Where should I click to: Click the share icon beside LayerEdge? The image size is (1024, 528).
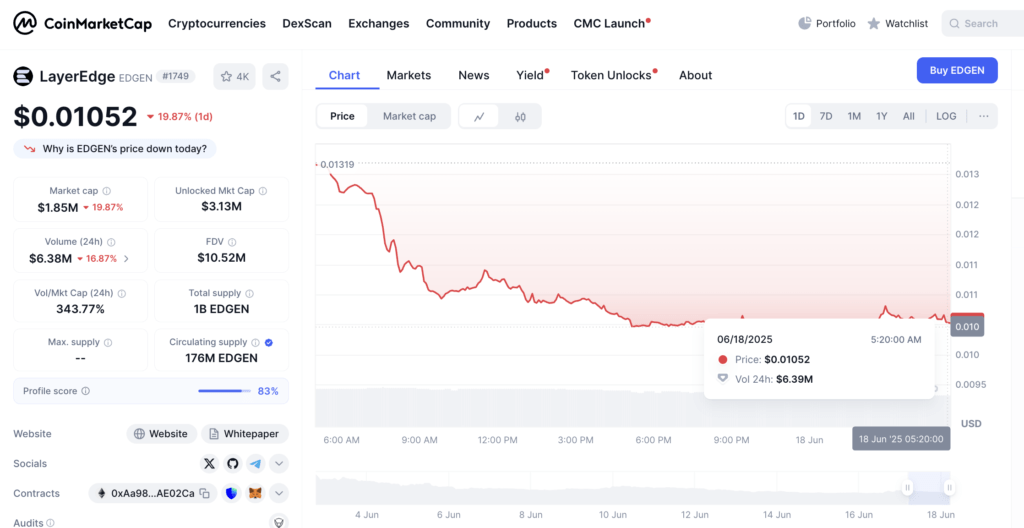coord(276,76)
